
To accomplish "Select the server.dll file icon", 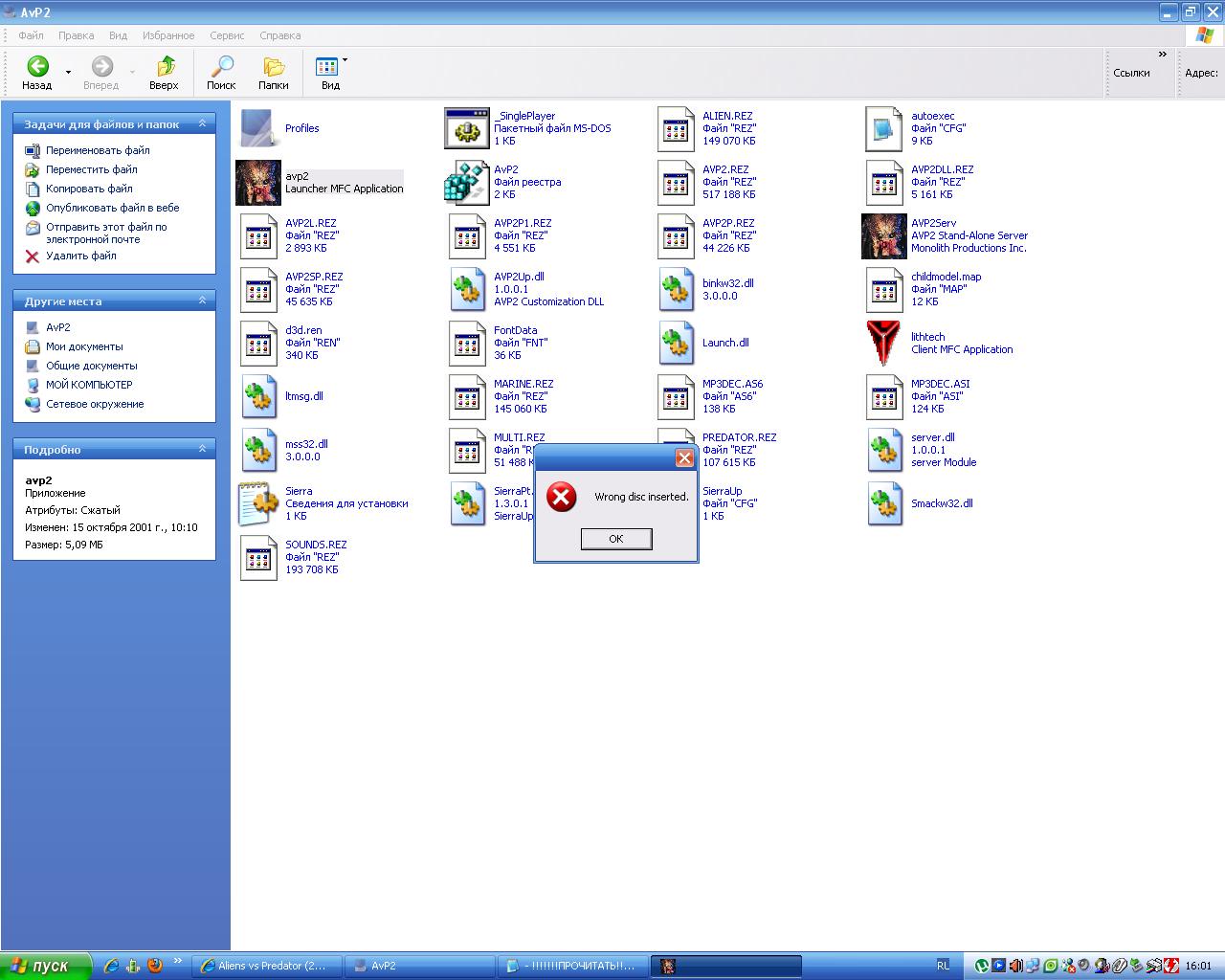I will pyautogui.click(x=884, y=450).
